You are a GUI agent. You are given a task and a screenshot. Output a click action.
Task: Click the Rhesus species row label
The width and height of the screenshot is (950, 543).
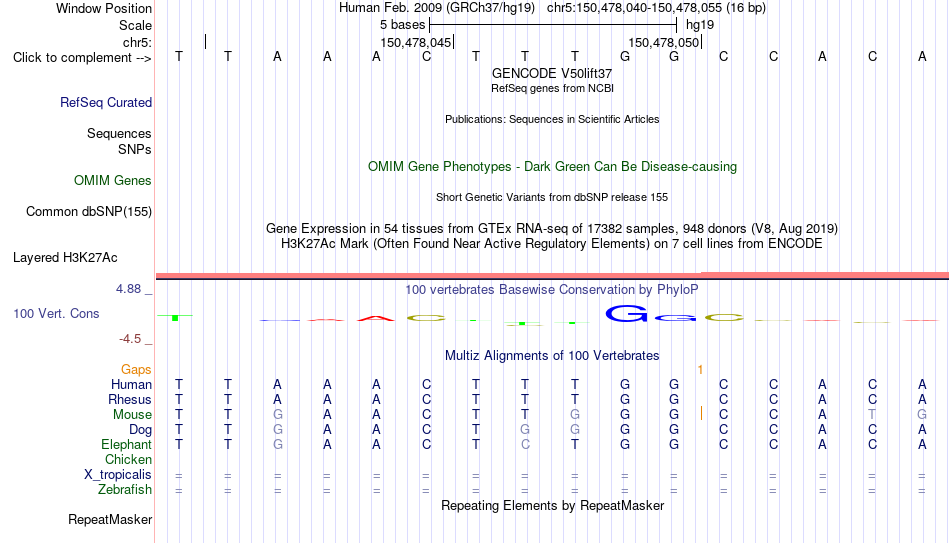click(130, 399)
